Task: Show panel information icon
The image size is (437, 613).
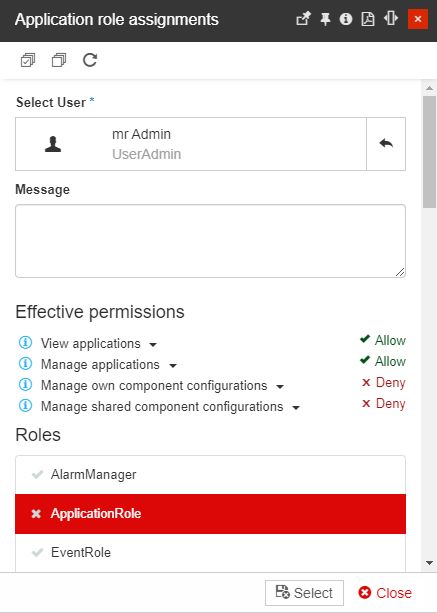Action: coord(346,19)
